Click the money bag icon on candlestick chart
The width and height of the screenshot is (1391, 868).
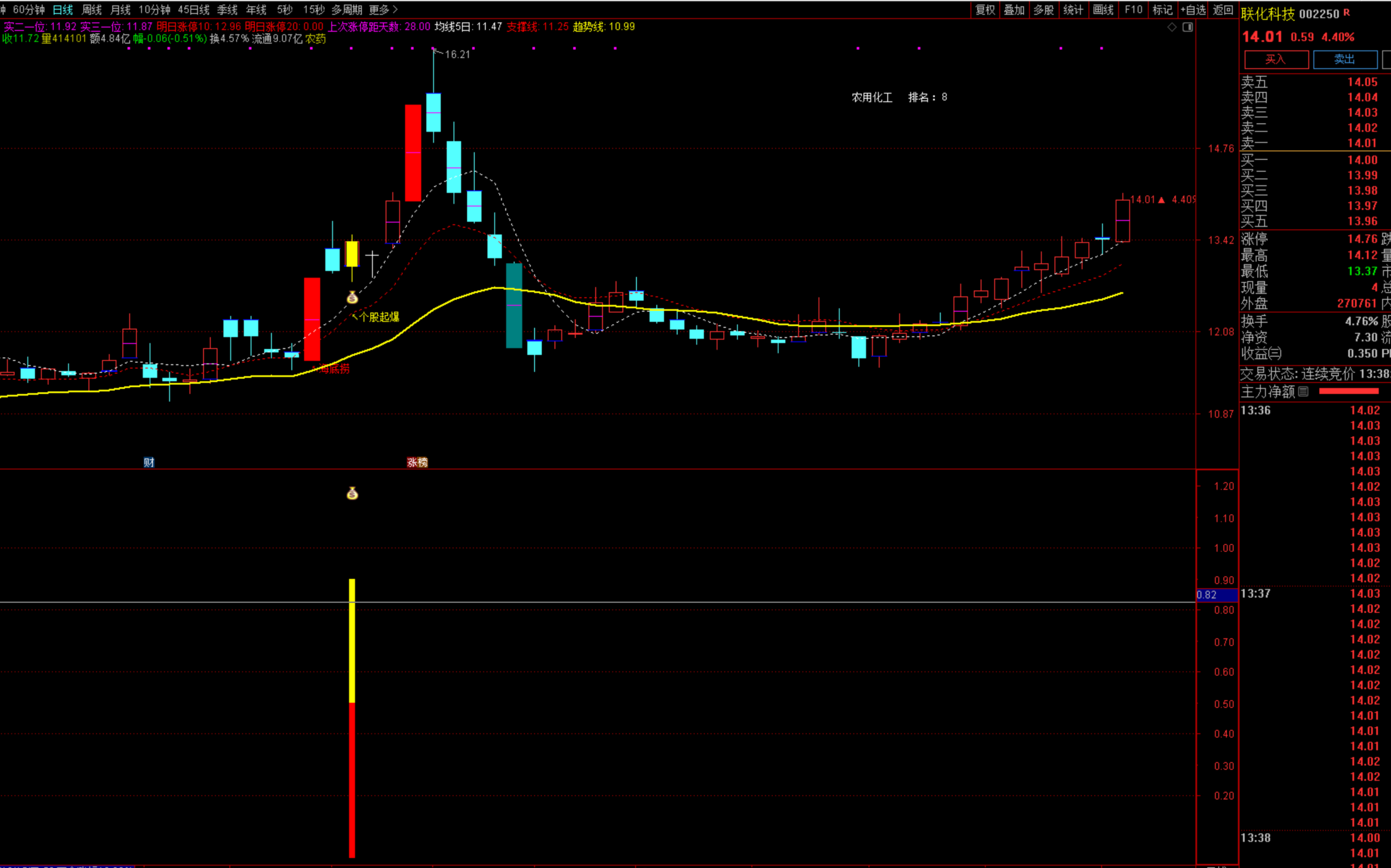(x=353, y=297)
